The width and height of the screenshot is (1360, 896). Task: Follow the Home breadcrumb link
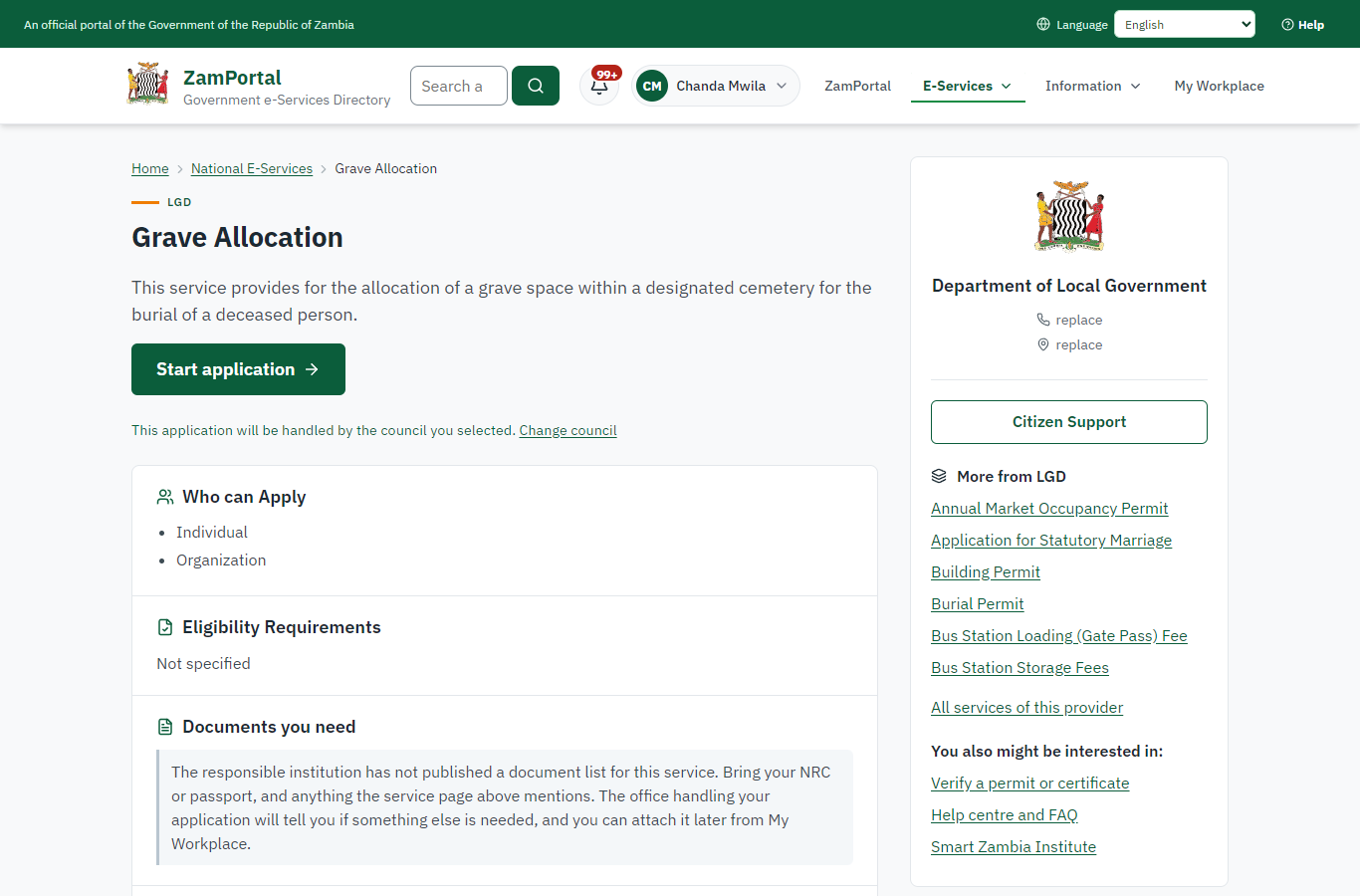point(150,168)
